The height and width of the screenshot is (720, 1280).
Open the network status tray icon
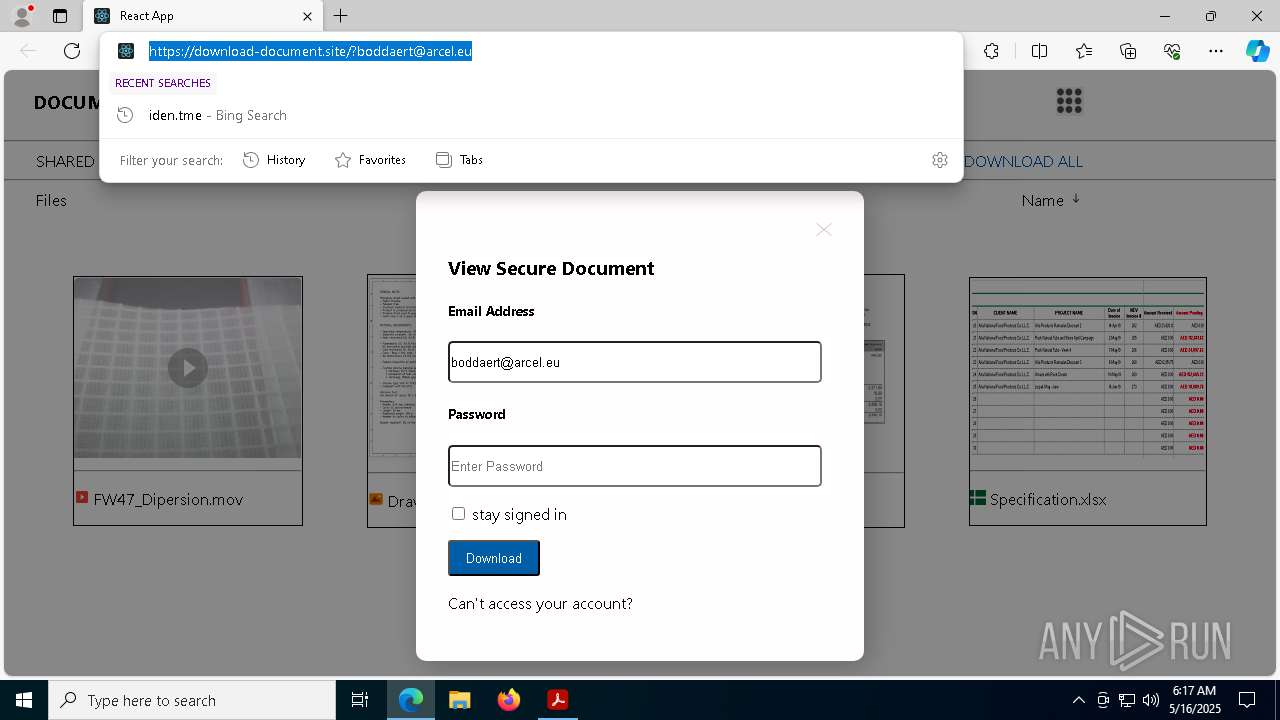coord(1127,700)
